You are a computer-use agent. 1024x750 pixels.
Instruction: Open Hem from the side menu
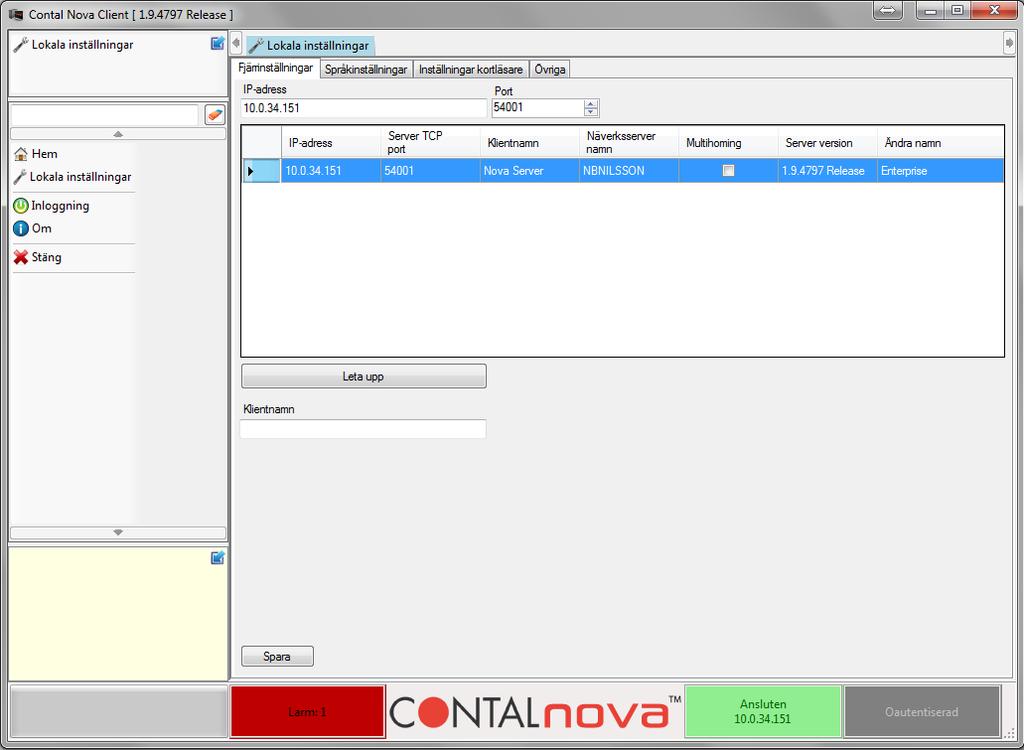44,154
